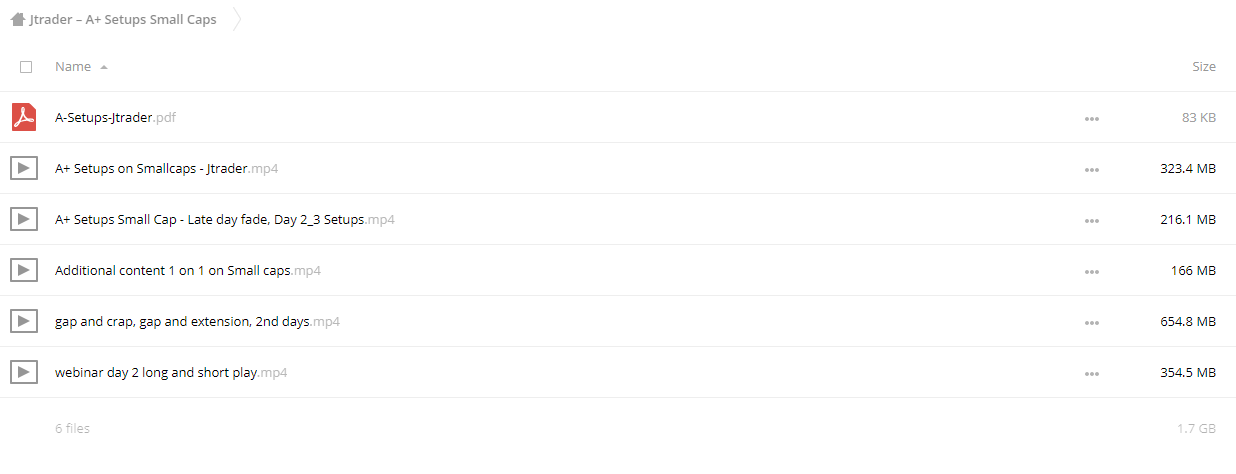Open more options for Late day fade file
This screenshot has width=1236, height=474.
point(1091,221)
